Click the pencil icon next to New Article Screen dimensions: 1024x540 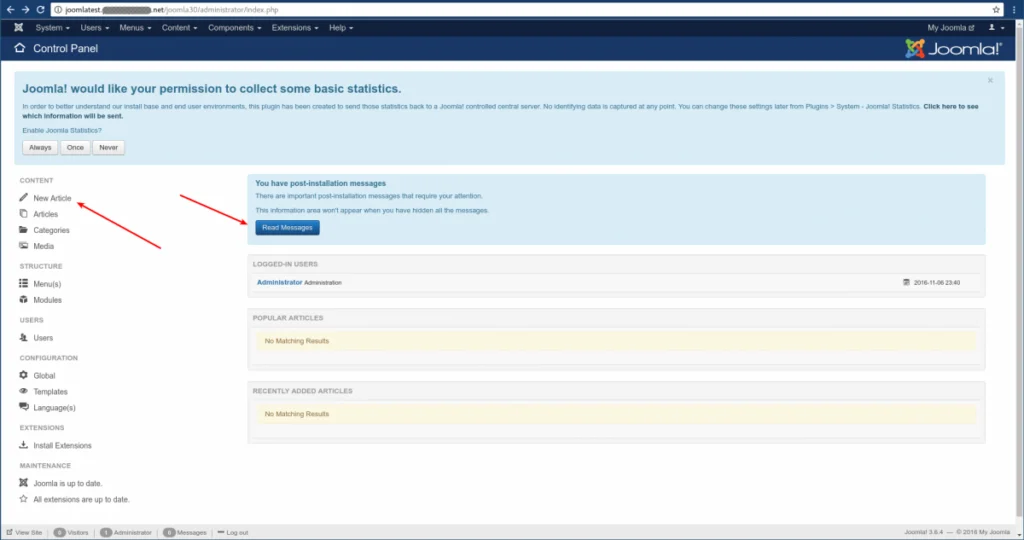24,197
